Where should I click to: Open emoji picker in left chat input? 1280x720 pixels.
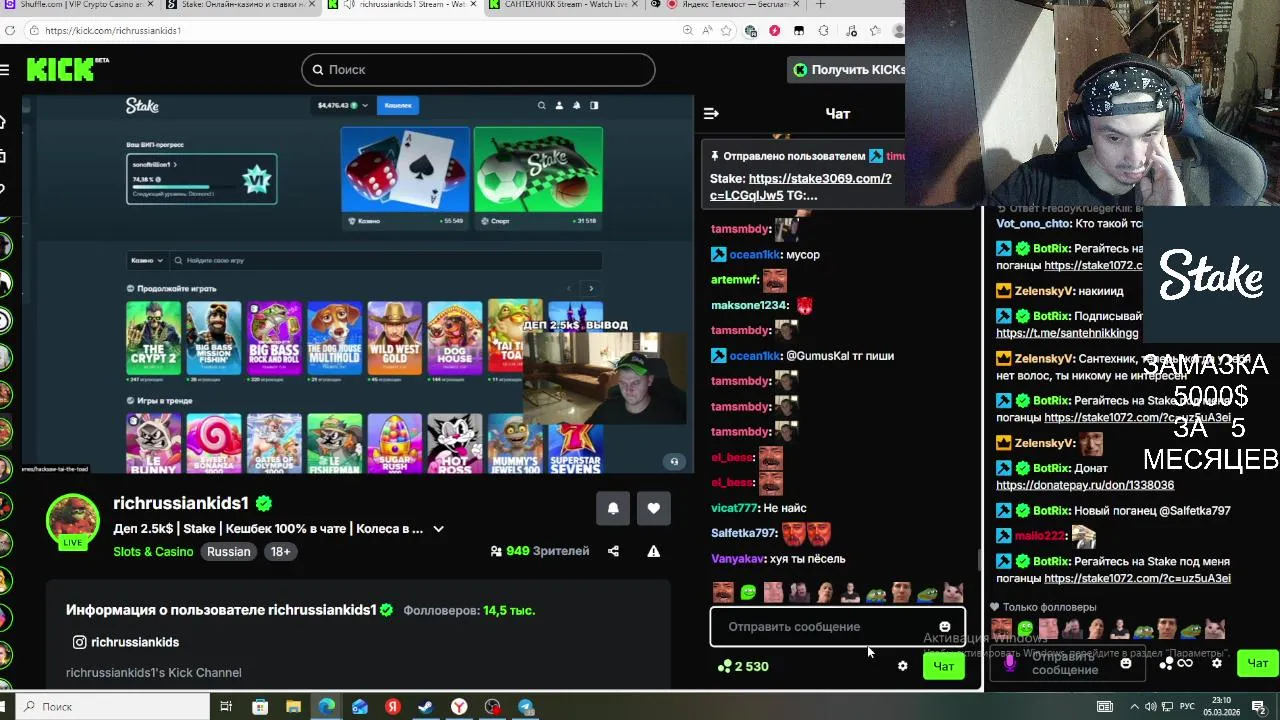pyautogui.click(x=944, y=627)
